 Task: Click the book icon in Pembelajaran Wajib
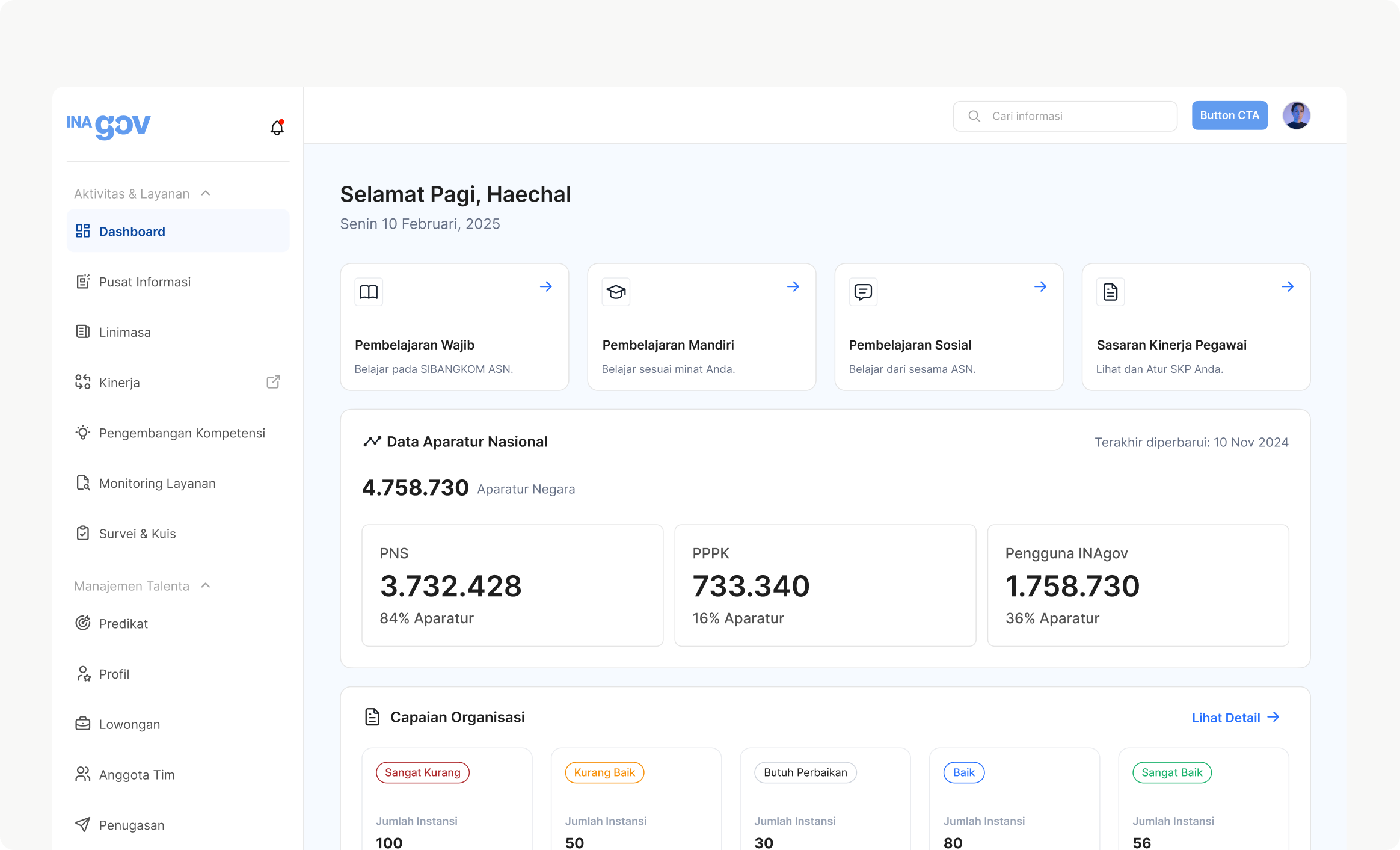[x=369, y=292]
